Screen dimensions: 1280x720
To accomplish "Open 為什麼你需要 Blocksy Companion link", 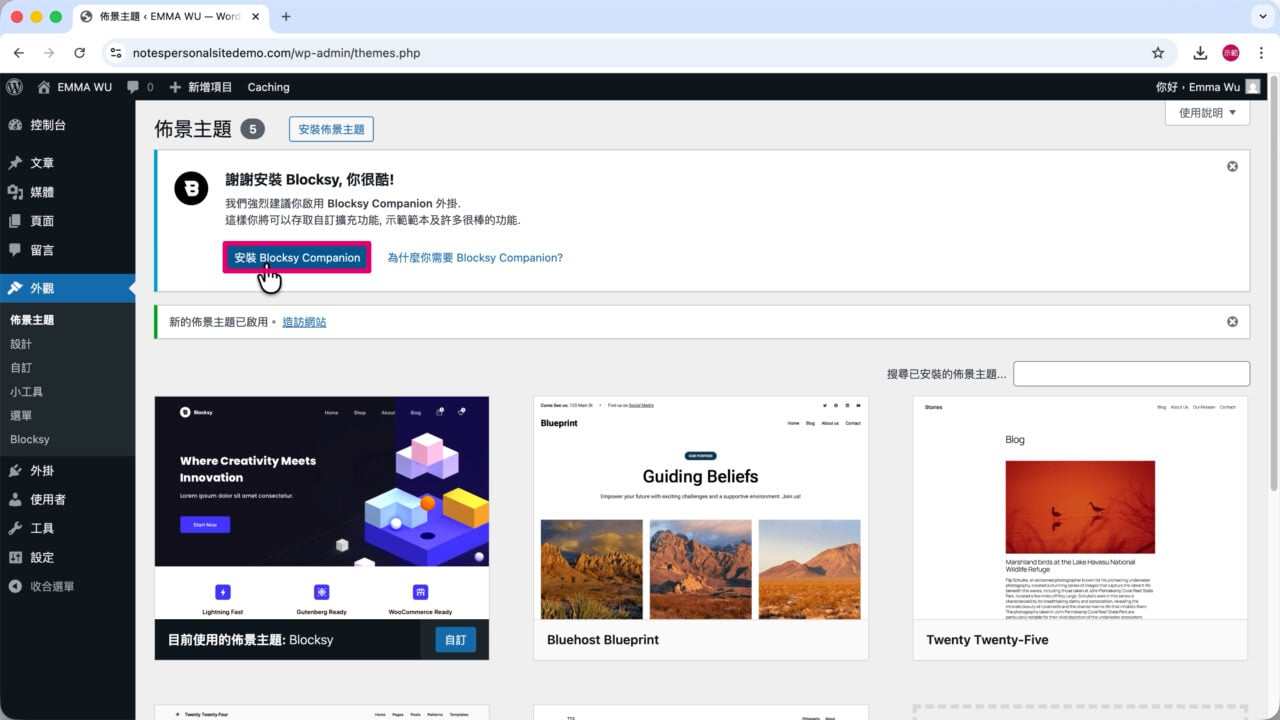I will [x=475, y=257].
